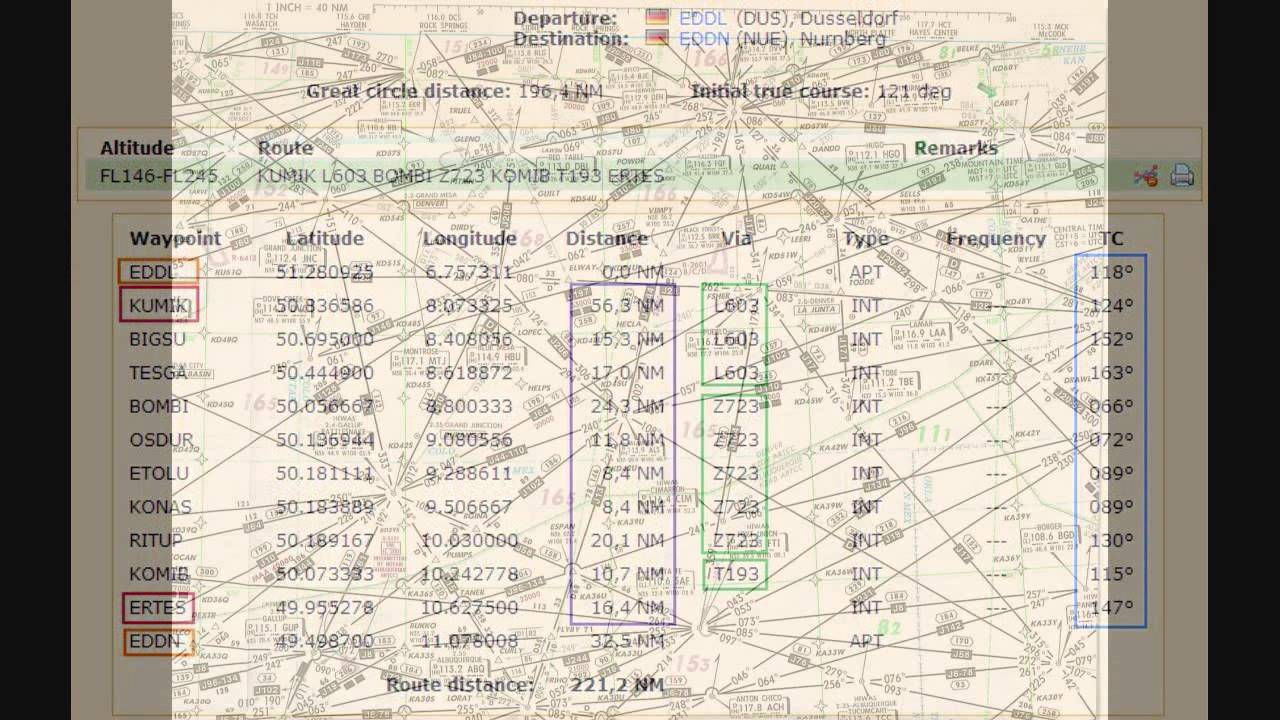Click the FL146-FL245 altitude value

coord(158,176)
